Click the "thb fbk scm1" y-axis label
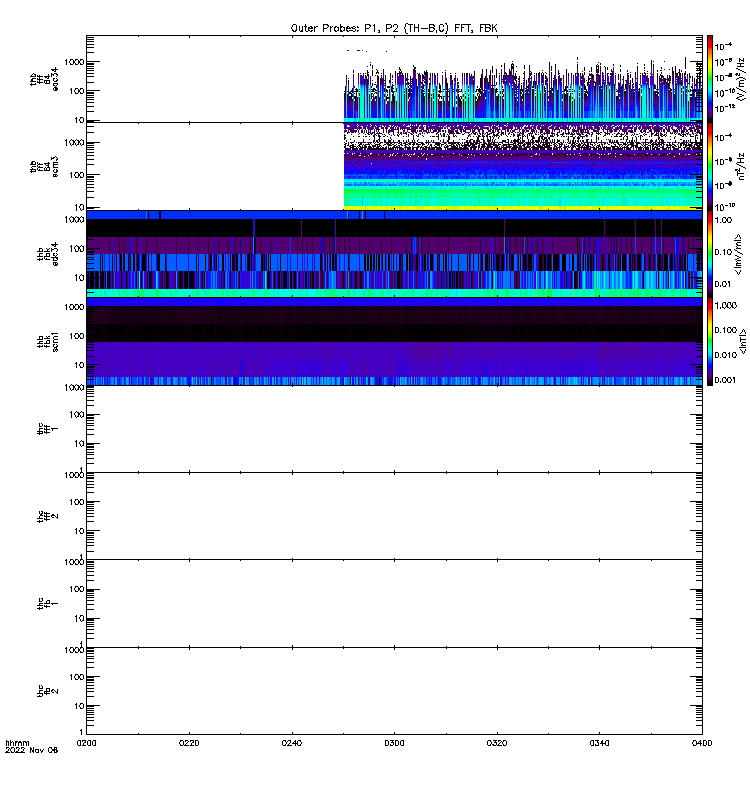 [48, 342]
